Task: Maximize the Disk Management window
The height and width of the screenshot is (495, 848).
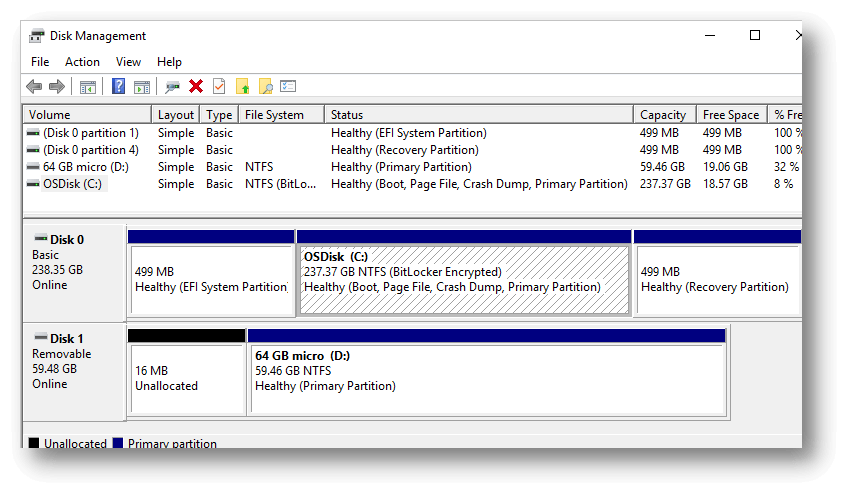Action: [x=755, y=36]
